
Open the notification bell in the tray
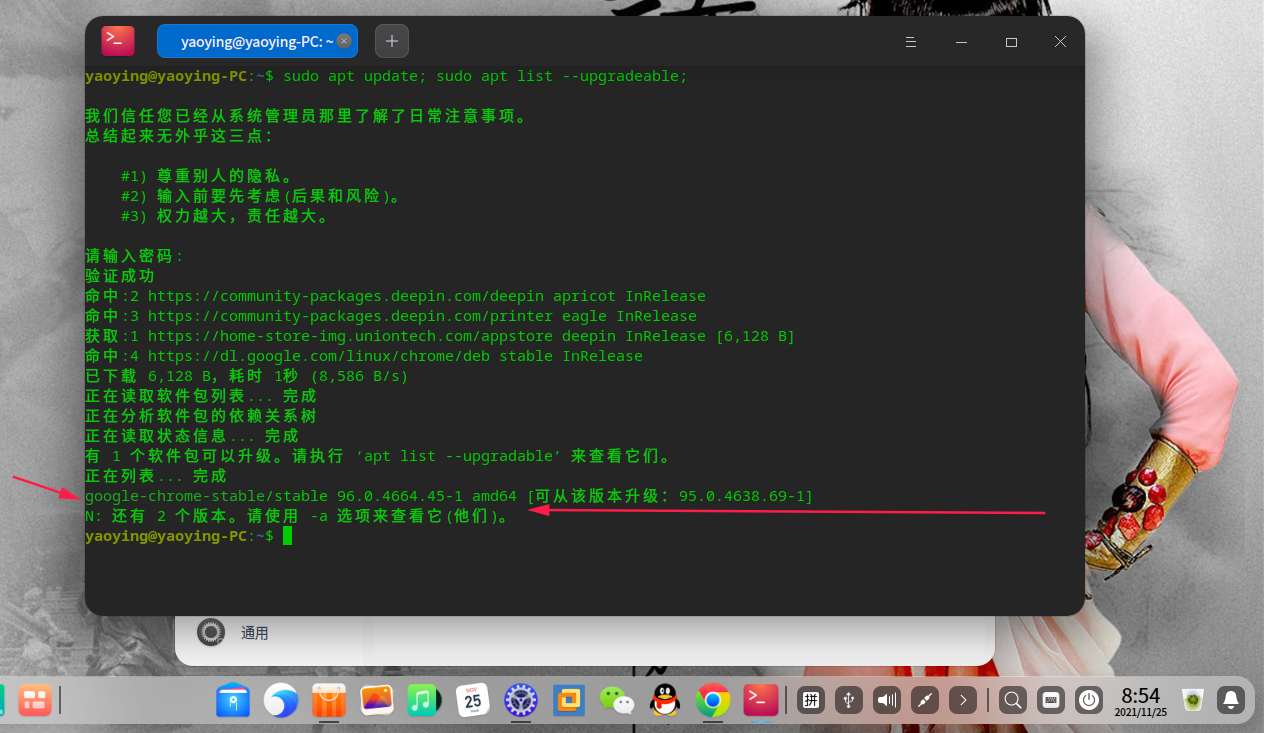pyautogui.click(x=1231, y=700)
